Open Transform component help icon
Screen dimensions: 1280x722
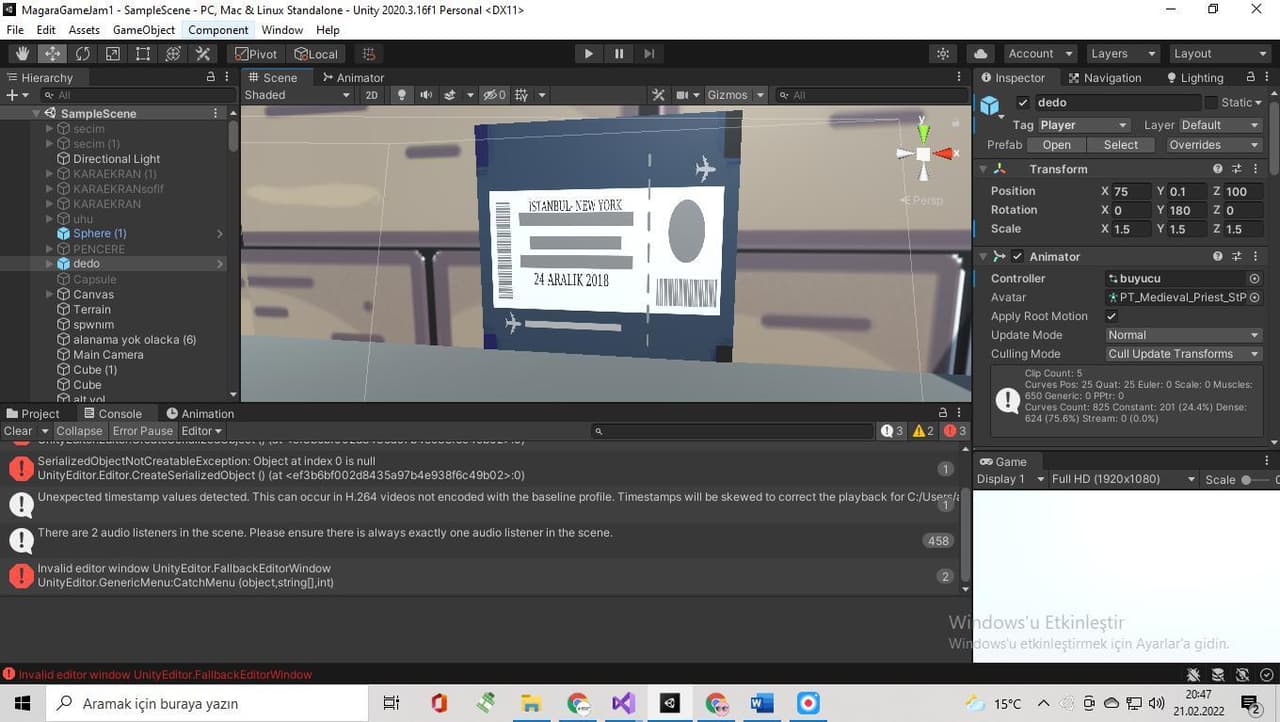(1218, 169)
